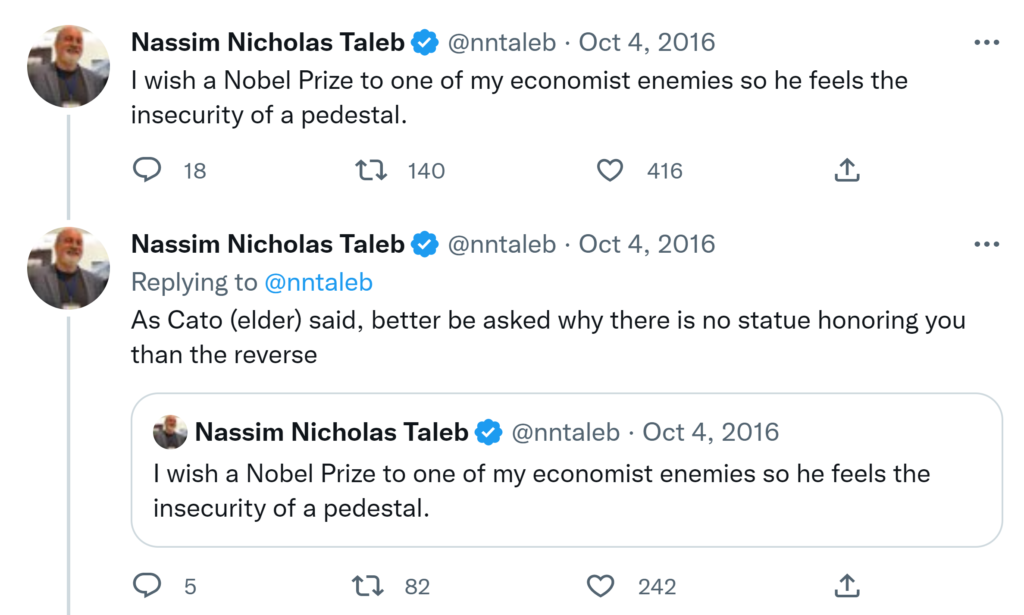View the first tweet's profile avatar
The image size is (1024, 615).
click(x=68, y=66)
